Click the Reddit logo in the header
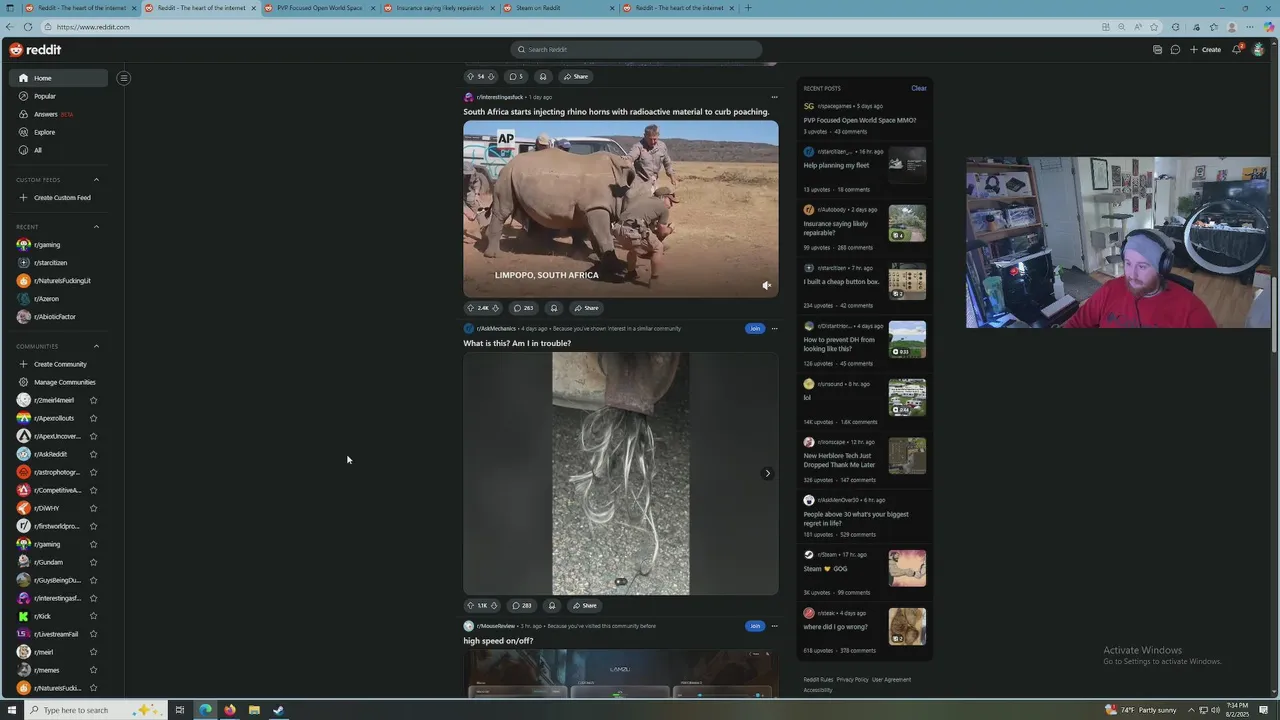 [x=35, y=50]
